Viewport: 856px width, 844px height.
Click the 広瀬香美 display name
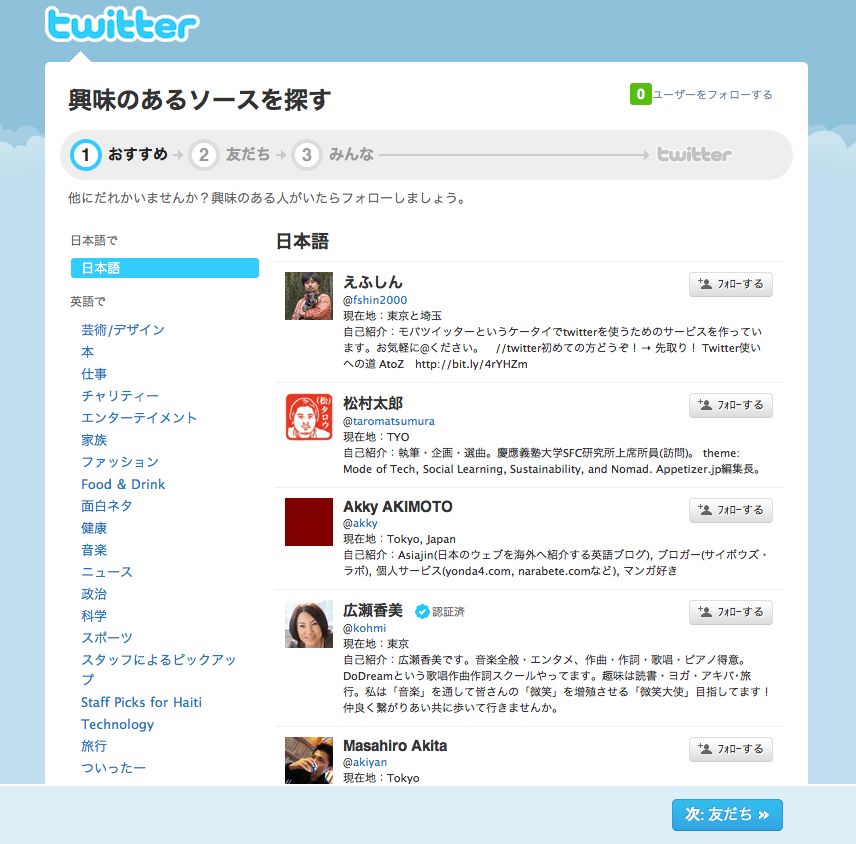373,610
